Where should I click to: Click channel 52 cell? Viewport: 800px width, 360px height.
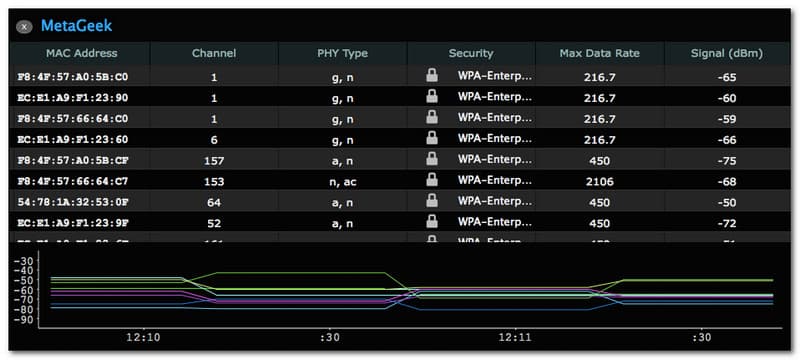[x=214, y=224]
